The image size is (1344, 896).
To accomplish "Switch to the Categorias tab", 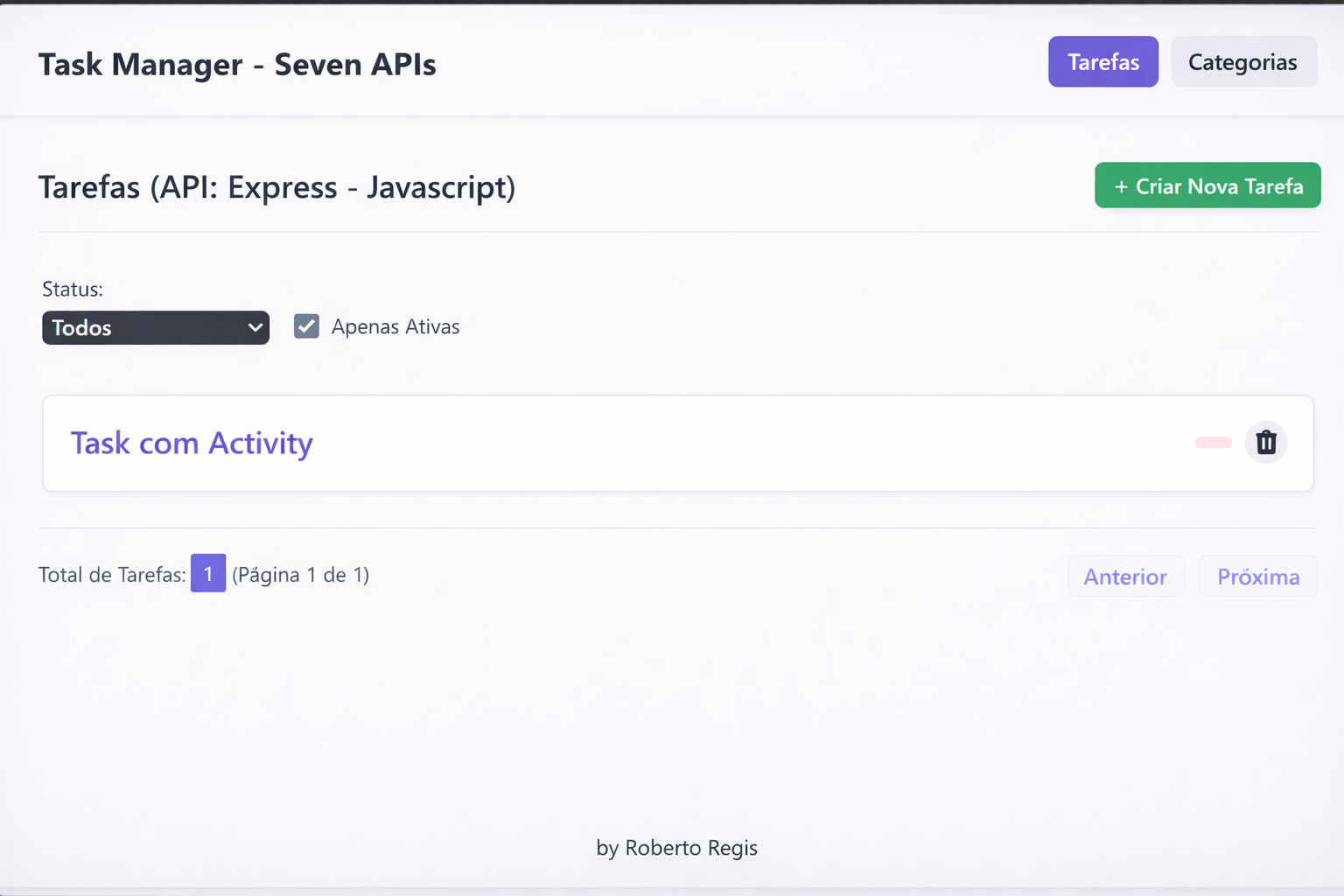I will click(1243, 61).
